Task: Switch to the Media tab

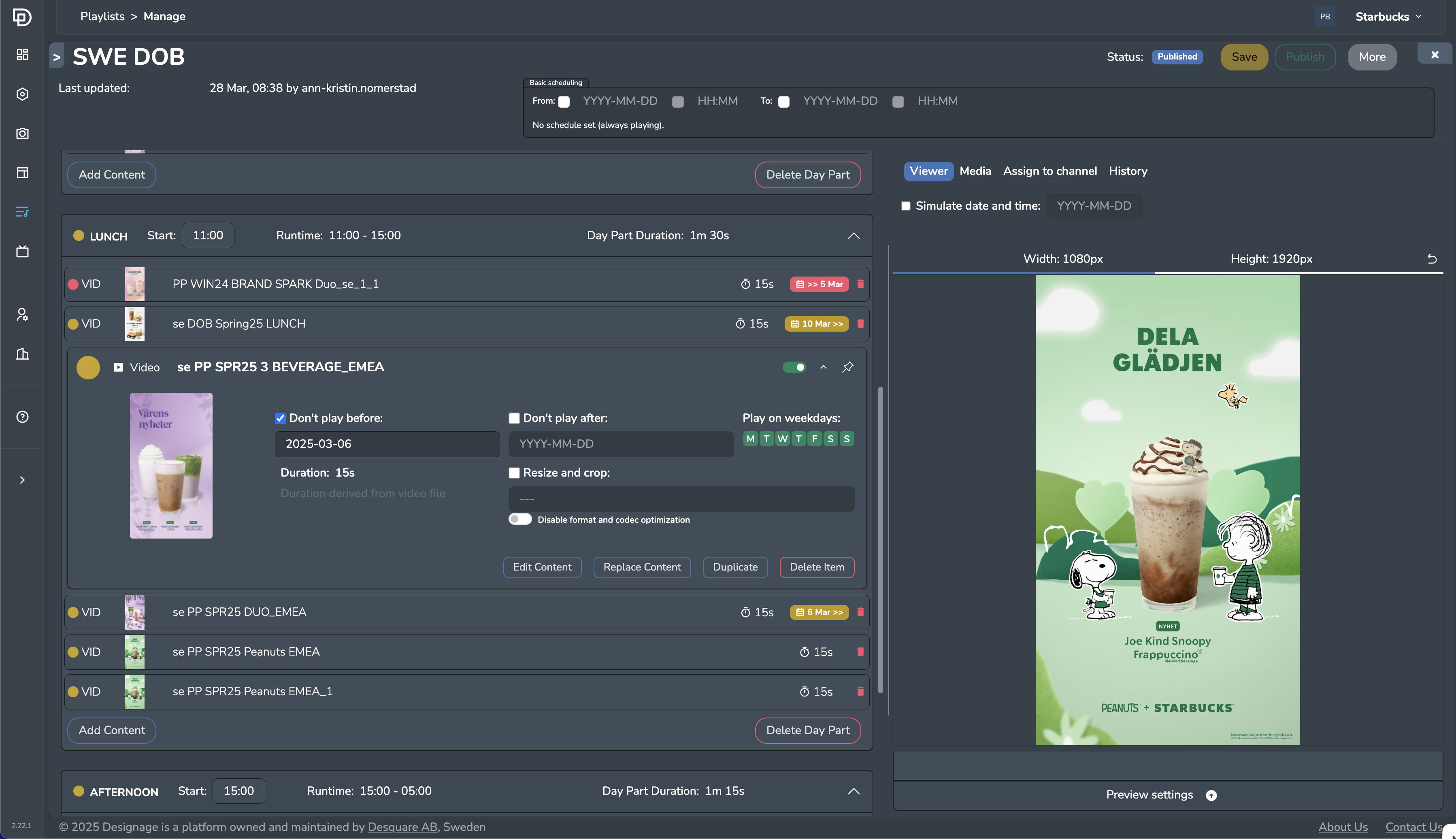Action: (x=975, y=171)
